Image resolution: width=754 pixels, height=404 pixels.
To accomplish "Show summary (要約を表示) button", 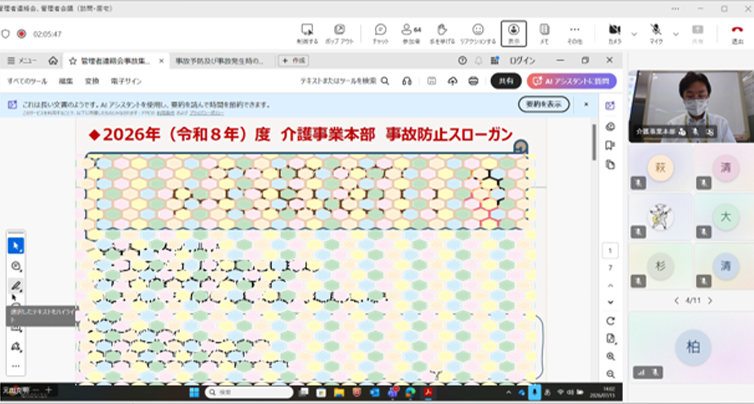I will point(544,104).
